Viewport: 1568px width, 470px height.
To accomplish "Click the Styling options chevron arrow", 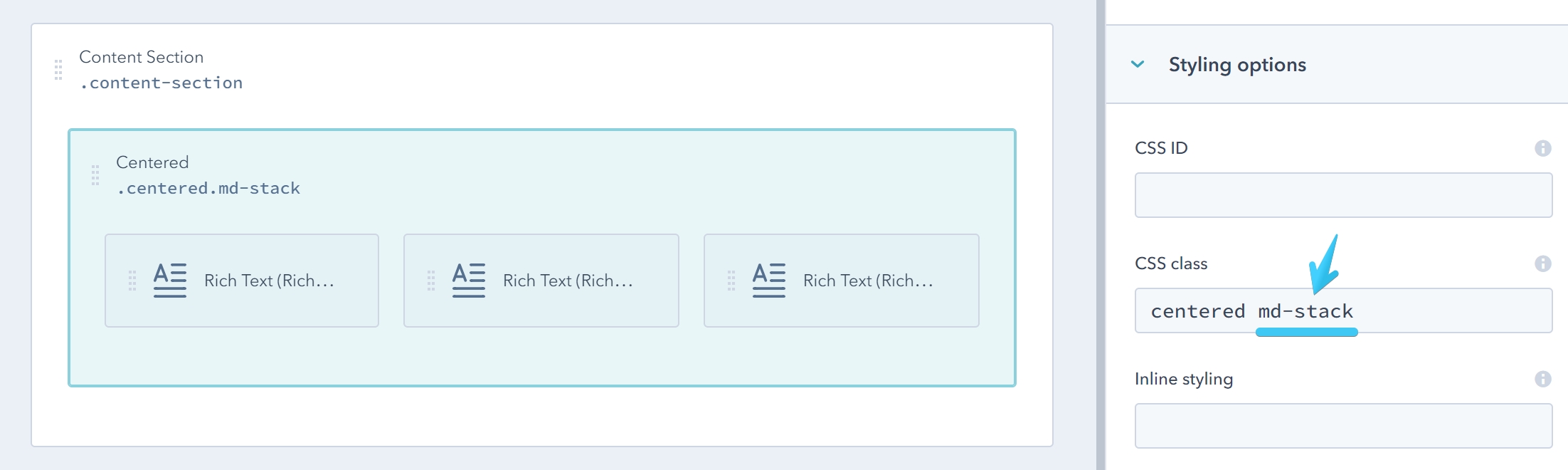I will point(1139,64).
